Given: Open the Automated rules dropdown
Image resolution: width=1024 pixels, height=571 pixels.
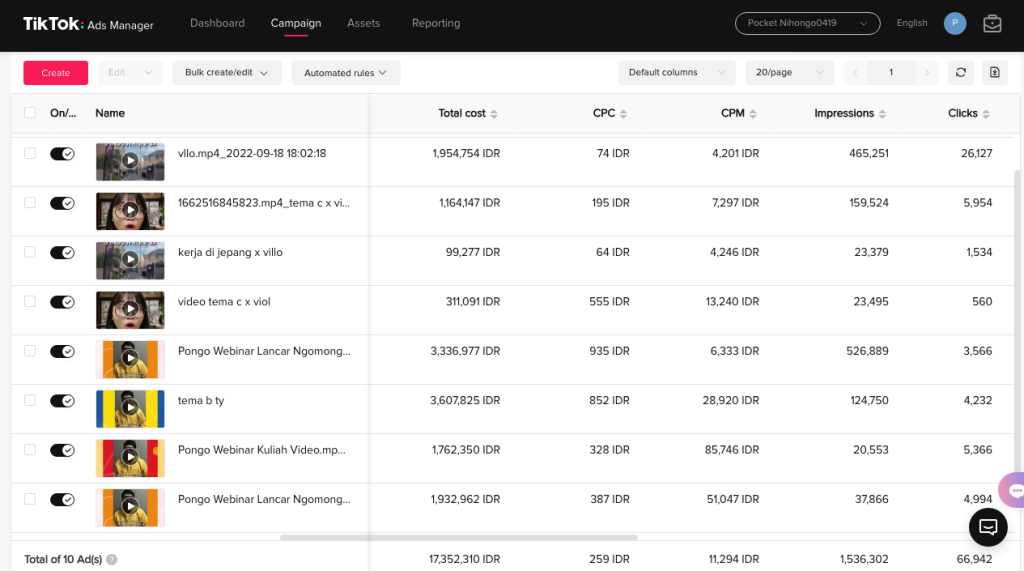Looking at the screenshot, I should [x=345, y=72].
